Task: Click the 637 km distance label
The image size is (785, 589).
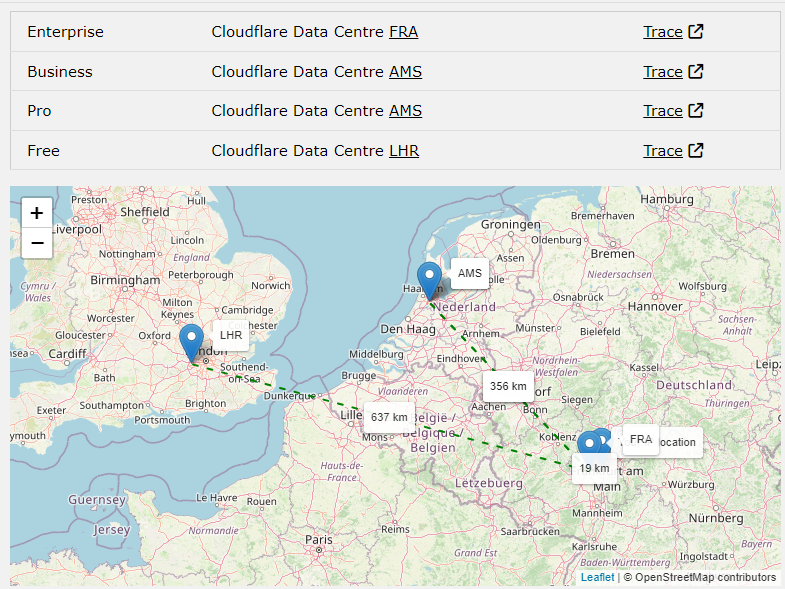Action: [x=389, y=417]
